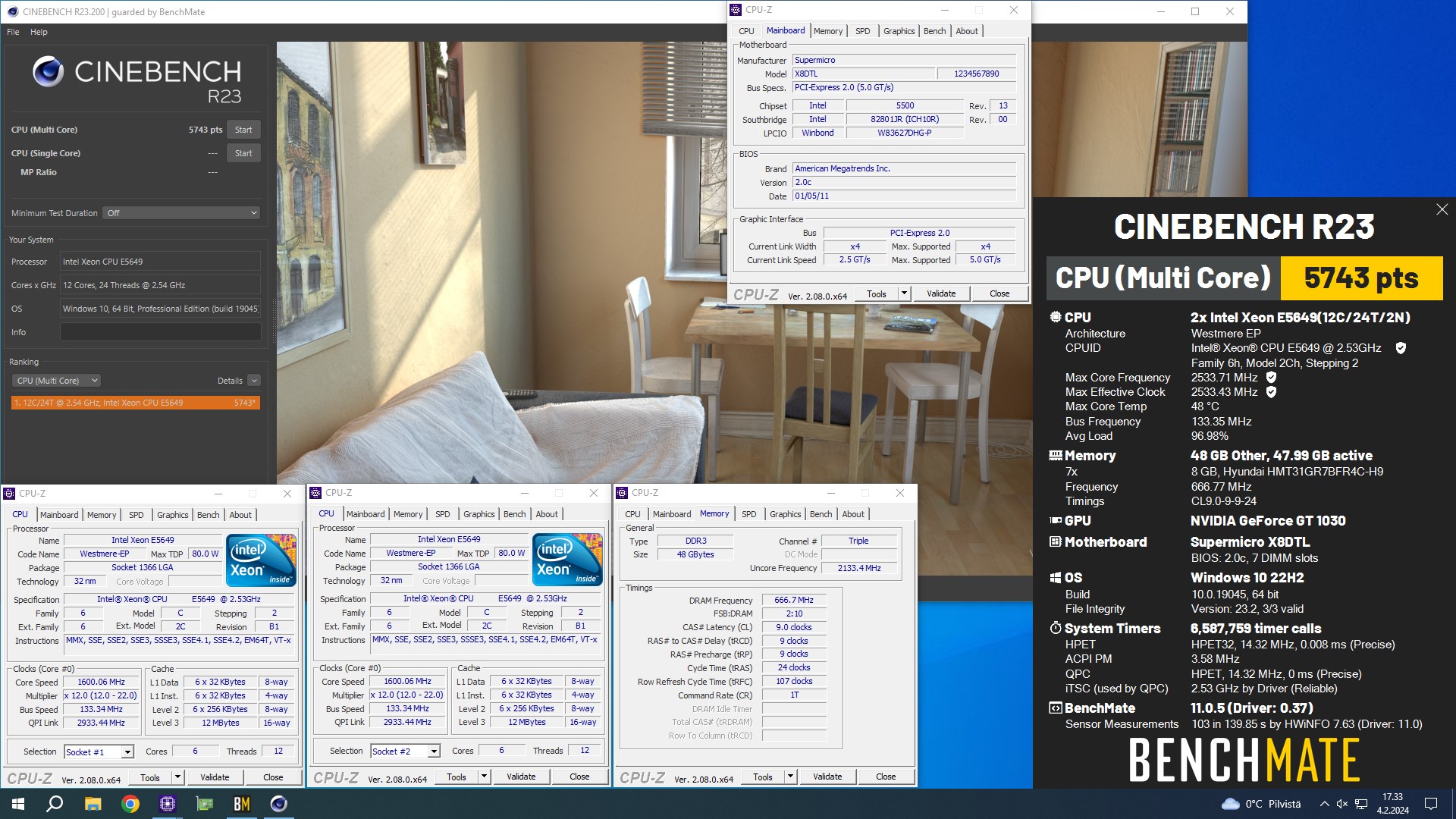The height and width of the screenshot is (819, 1456).
Task: Open the Cinebench Help menu
Action: pyautogui.click(x=39, y=32)
